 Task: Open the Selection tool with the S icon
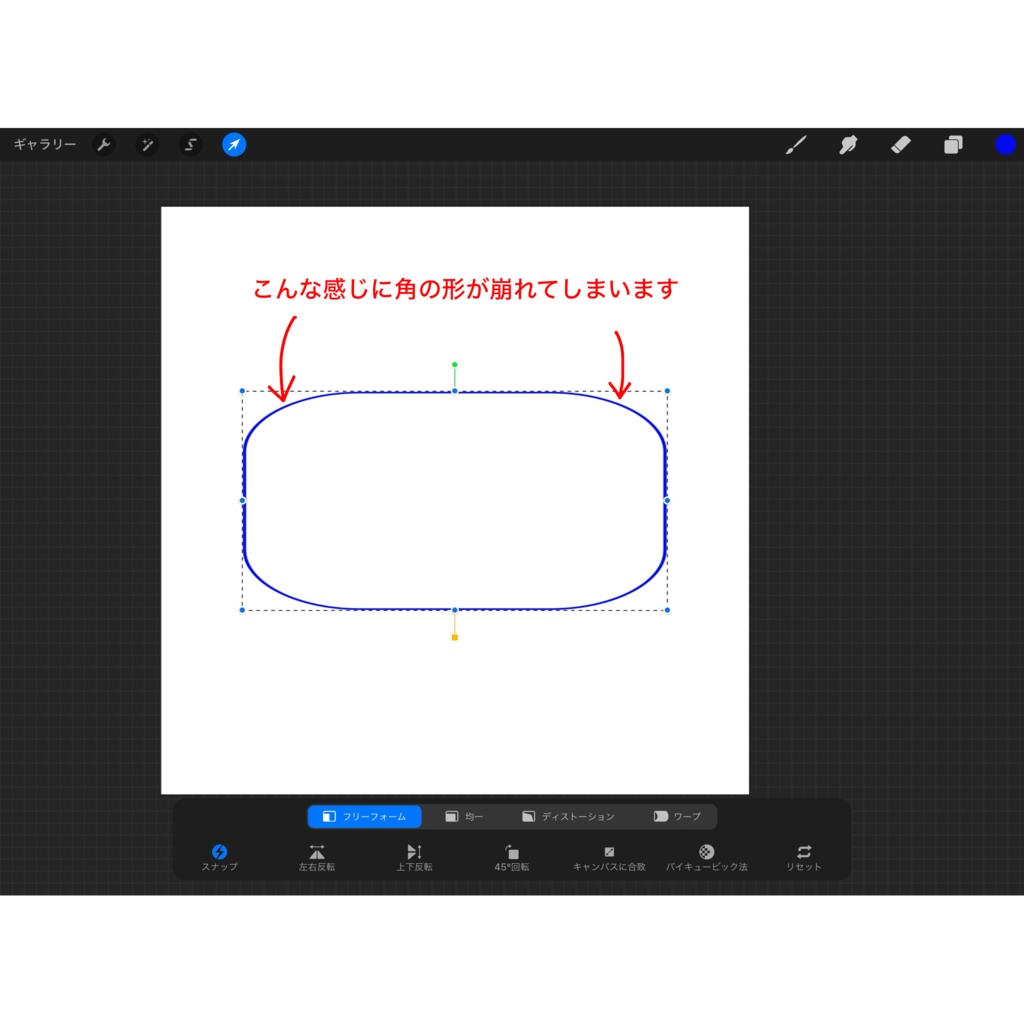[189, 144]
